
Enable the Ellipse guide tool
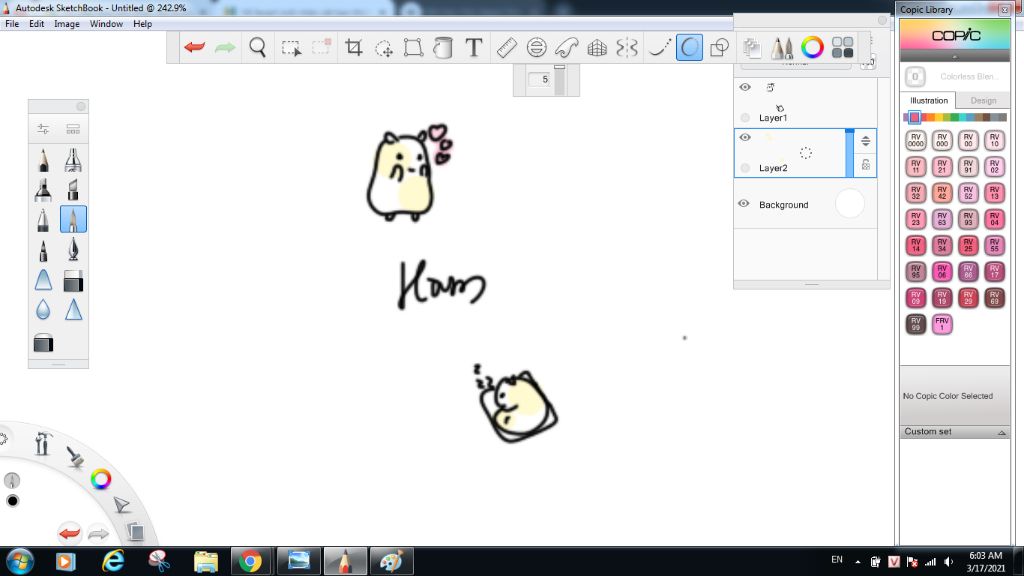point(536,47)
